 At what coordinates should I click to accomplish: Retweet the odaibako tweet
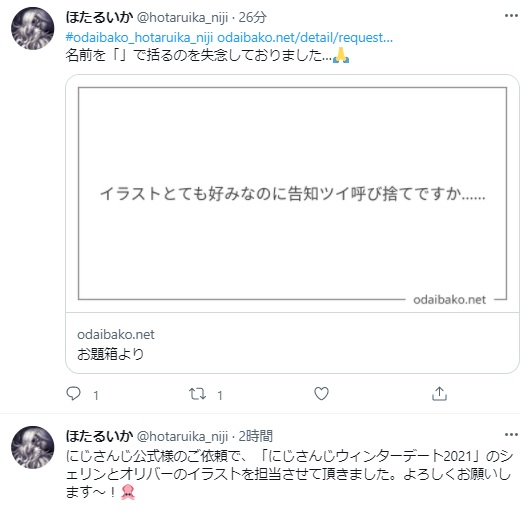tap(197, 394)
